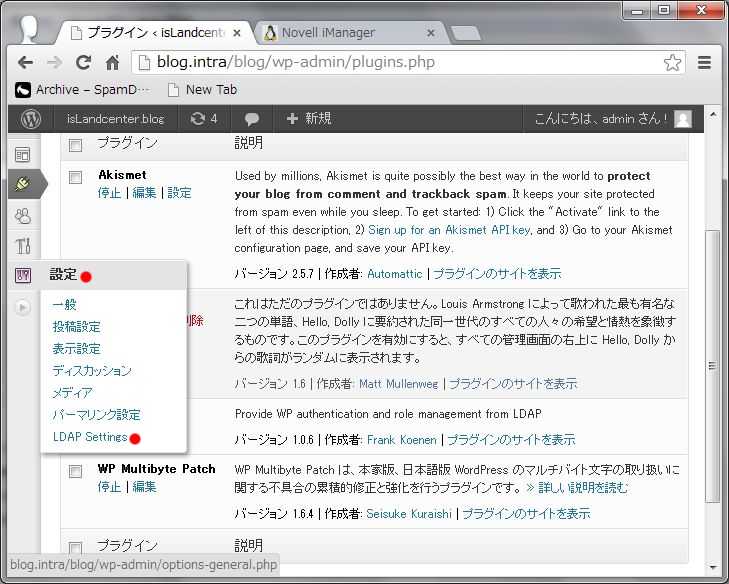Select ディスカッション in the settings submenu
This screenshot has width=729, height=584.
pyautogui.click(x=92, y=371)
